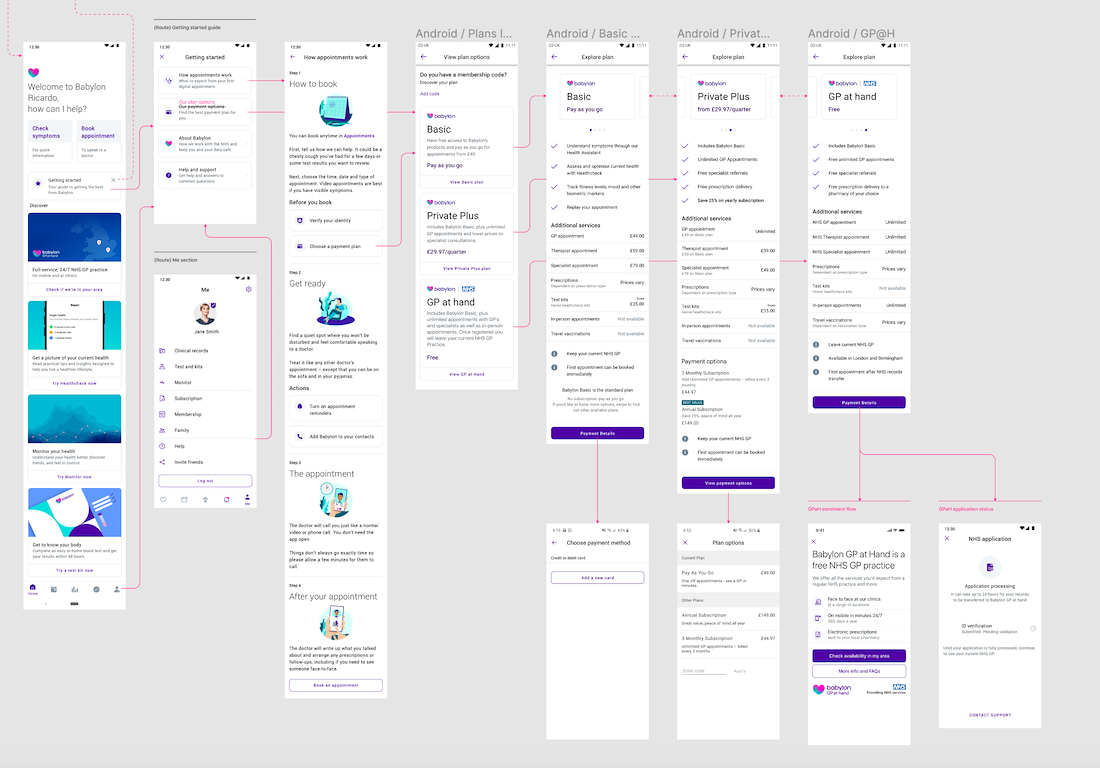This screenshot has height=768, width=1100.
Task: Expand chevron on How appointments work card
Action: point(247,81)
